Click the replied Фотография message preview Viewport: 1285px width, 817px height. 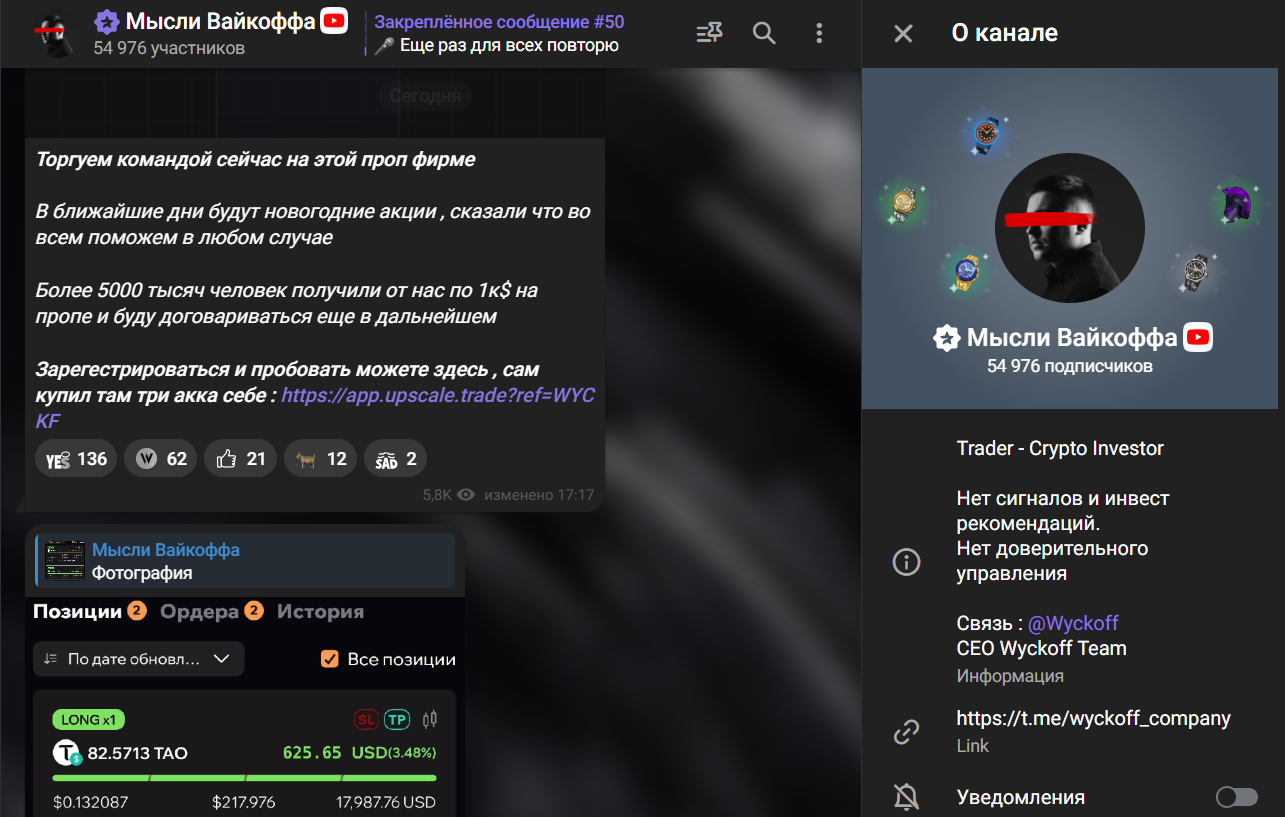tap(245, 561)
